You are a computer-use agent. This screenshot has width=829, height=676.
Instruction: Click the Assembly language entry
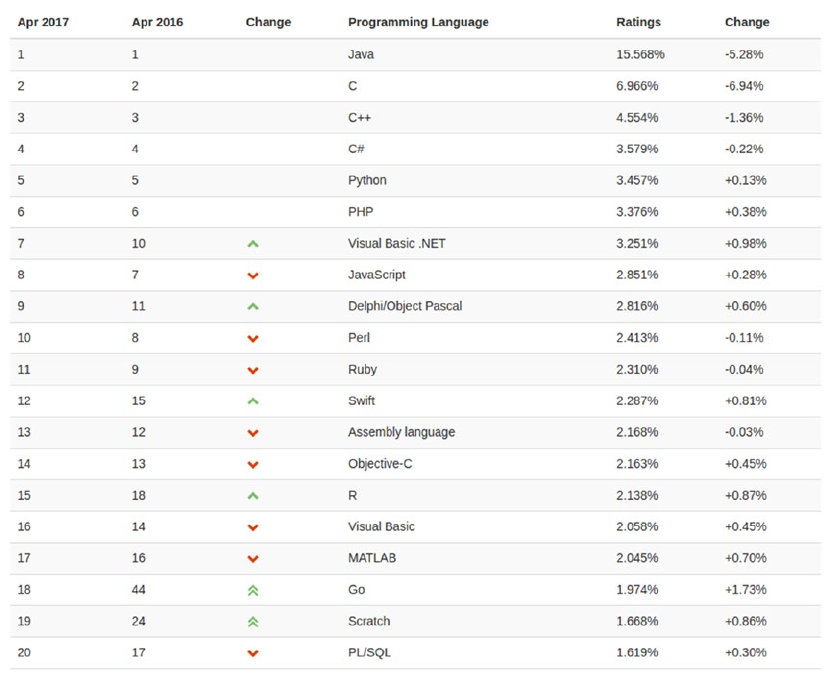(x=401, y=432)
